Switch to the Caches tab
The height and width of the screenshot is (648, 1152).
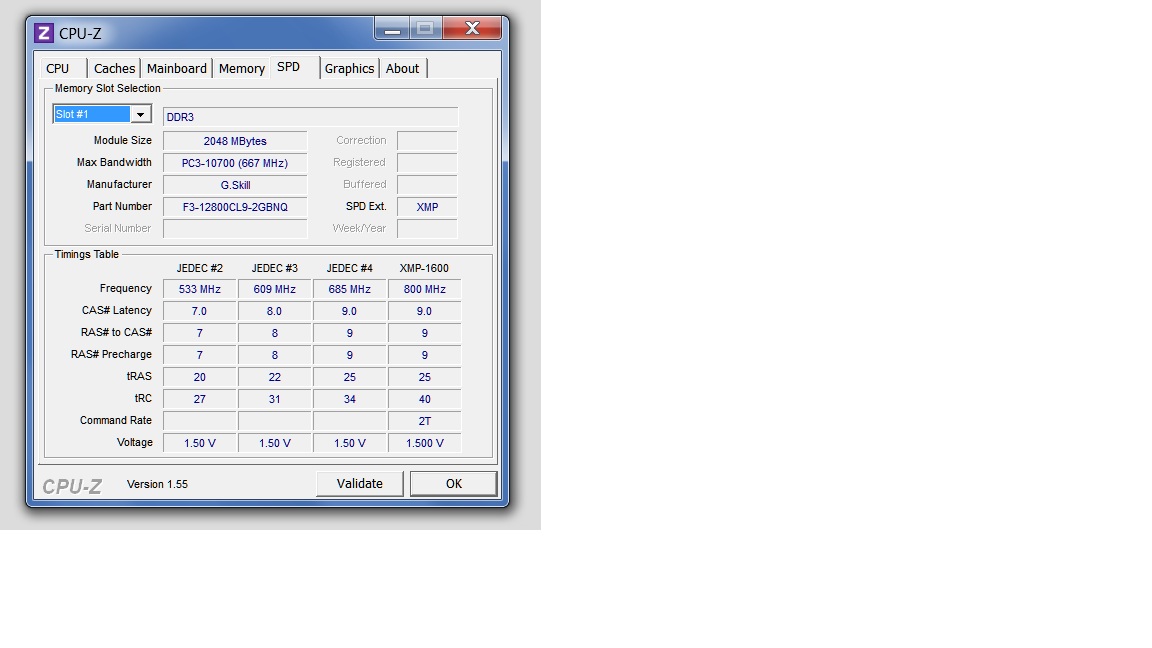pyautogui.click(x=115, y=68)
